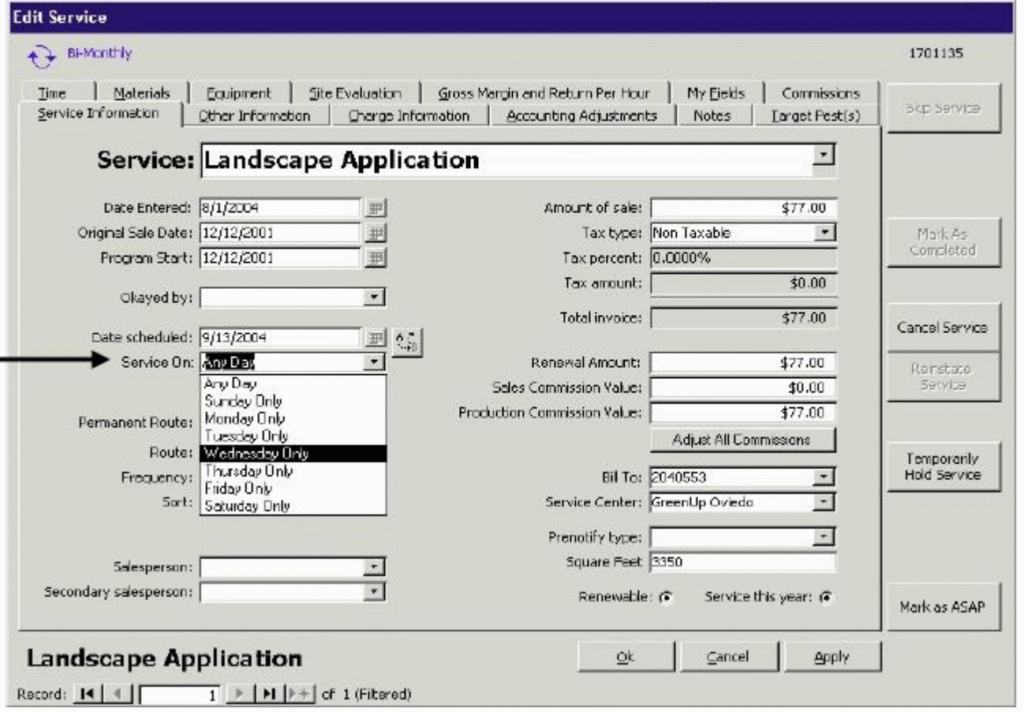The height and width of the screenshot is (712, 1024).
Task: Click the icon button right of the Date scheduled calendar
Action: tap(407, 340)
